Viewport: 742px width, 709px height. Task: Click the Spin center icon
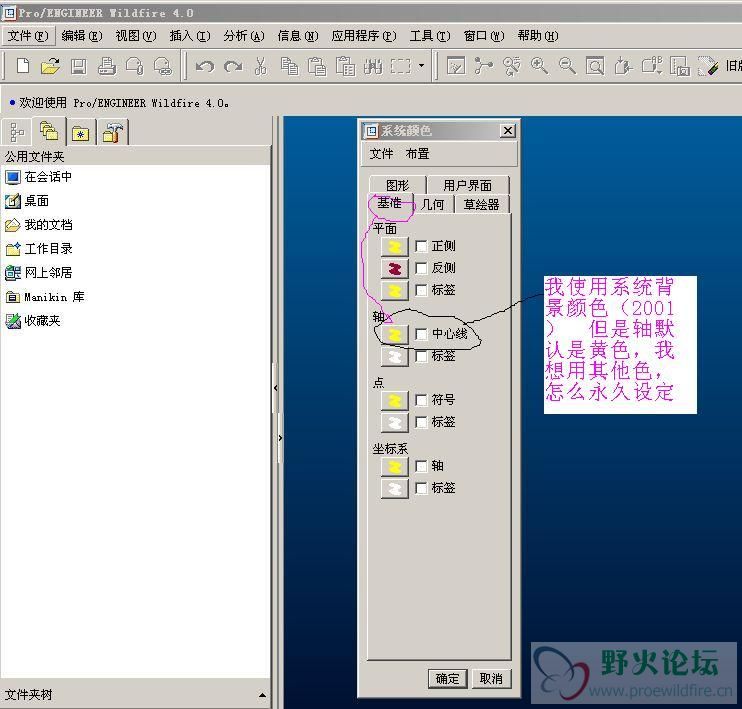[x=484, y=66]
